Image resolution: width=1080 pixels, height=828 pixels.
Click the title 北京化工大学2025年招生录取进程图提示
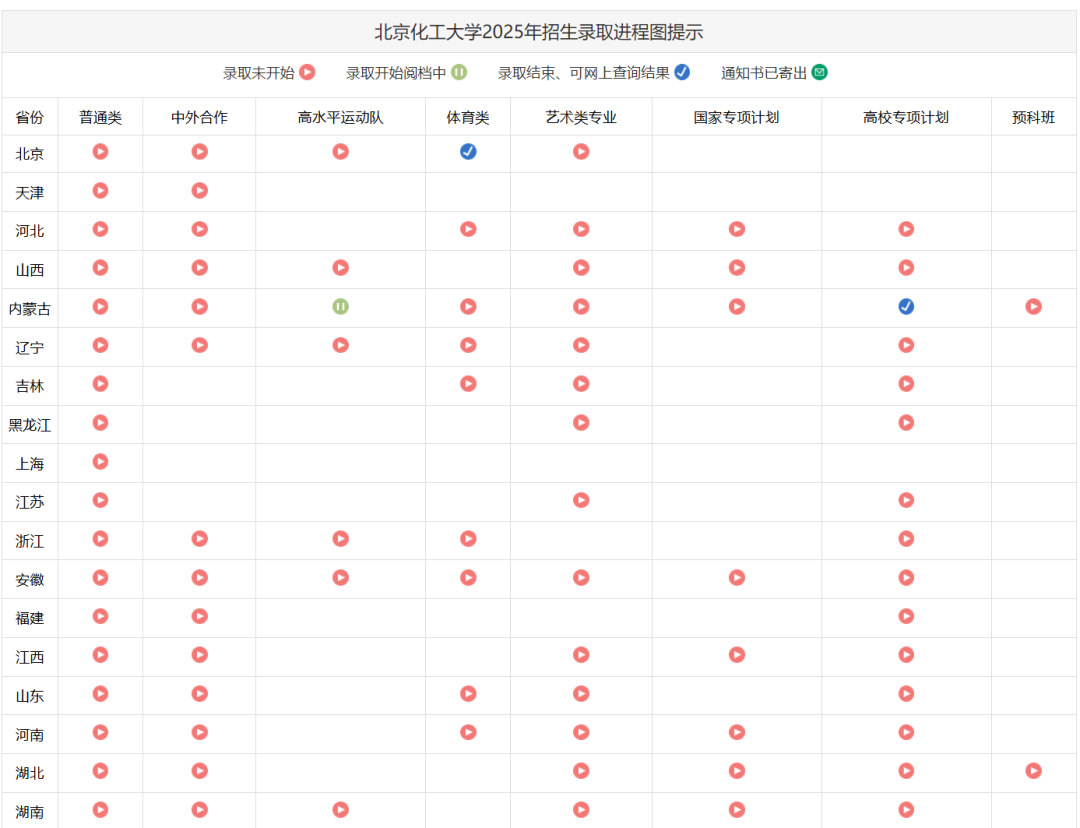tap(539, 32)
